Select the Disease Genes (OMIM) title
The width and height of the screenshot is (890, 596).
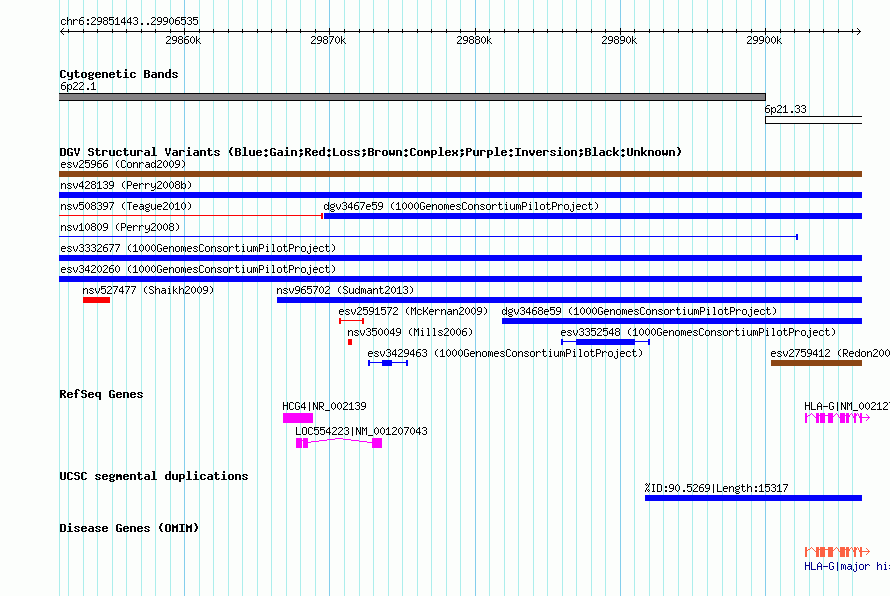(x=129, y=528)
